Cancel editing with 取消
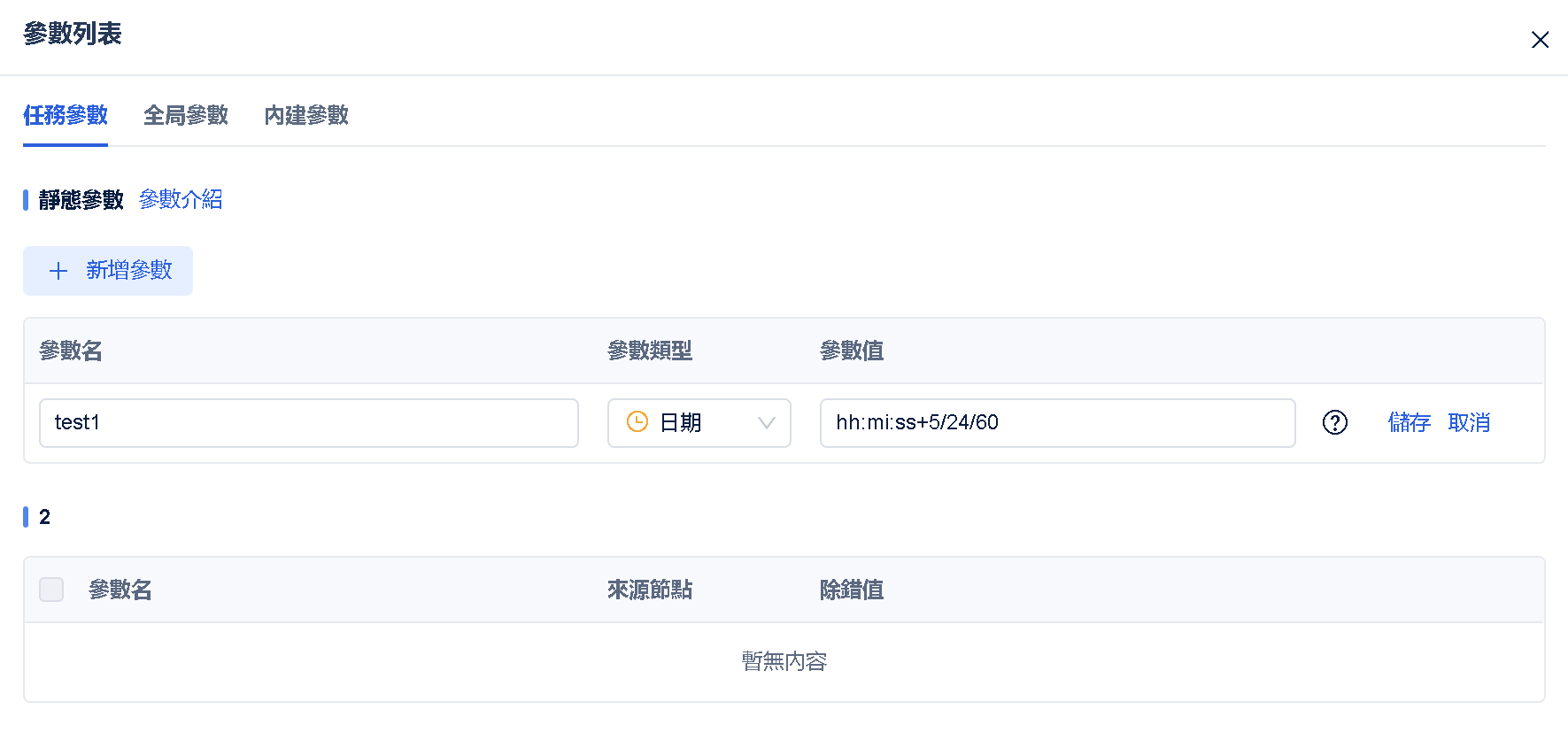Screen dimensions: 1568x748 (x=1469, y=423)
